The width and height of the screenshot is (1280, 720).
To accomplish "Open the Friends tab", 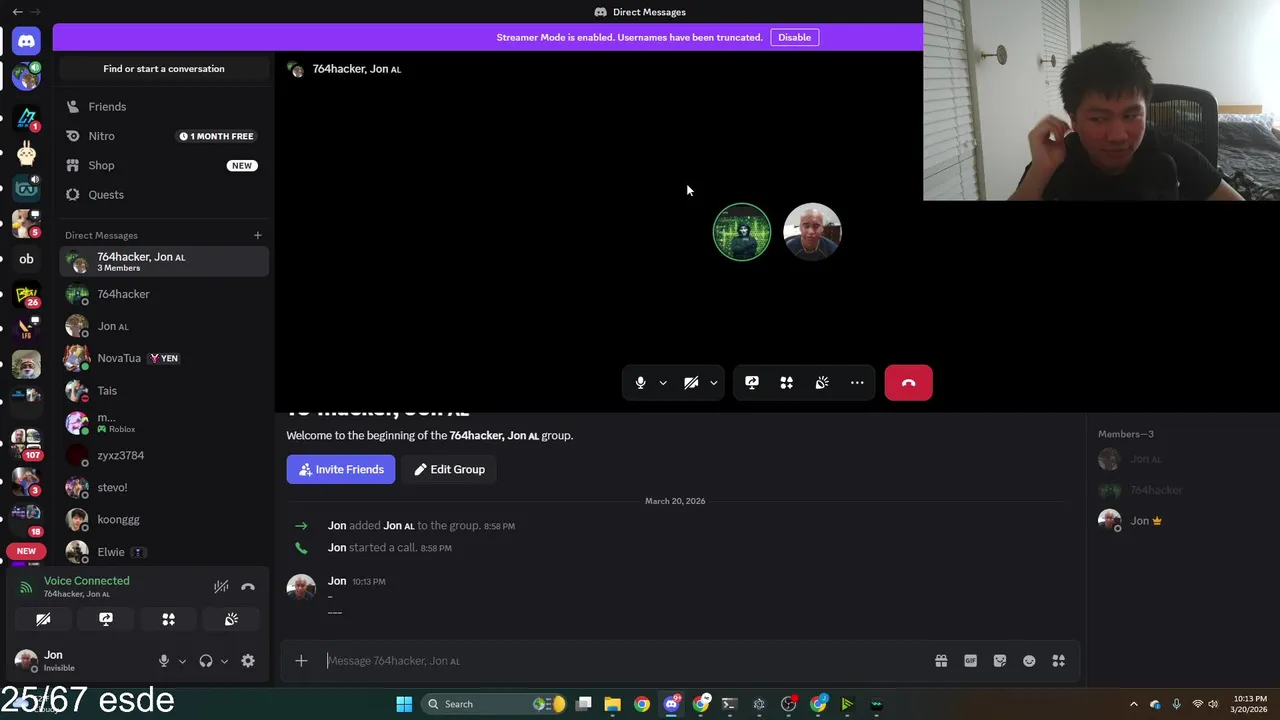I will tap(164, 107).
